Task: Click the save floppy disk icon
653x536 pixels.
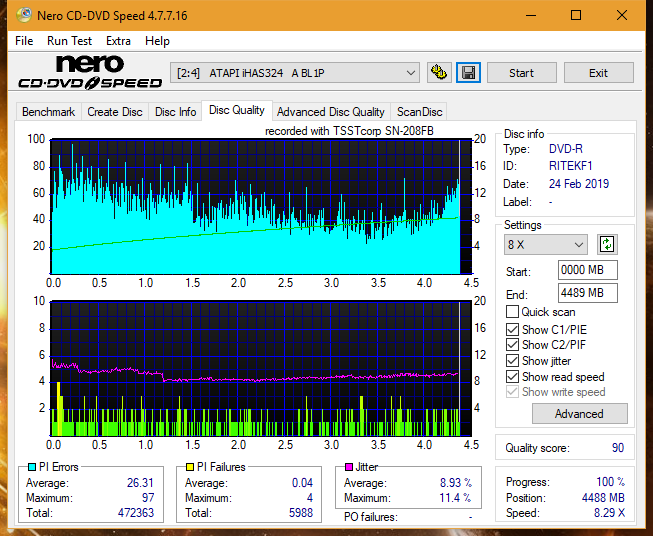Action: point(469,73)
